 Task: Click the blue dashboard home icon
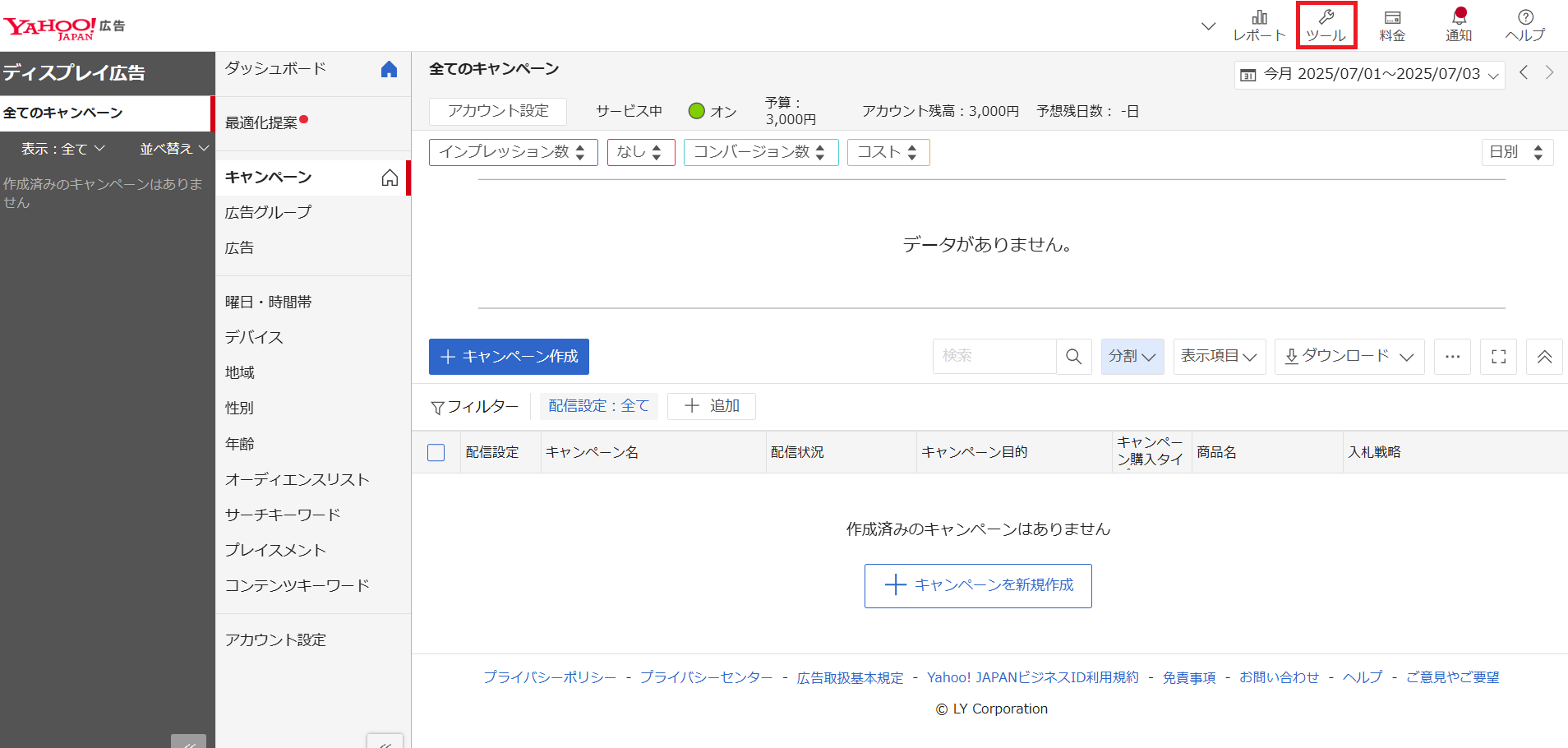pos(390,69)
